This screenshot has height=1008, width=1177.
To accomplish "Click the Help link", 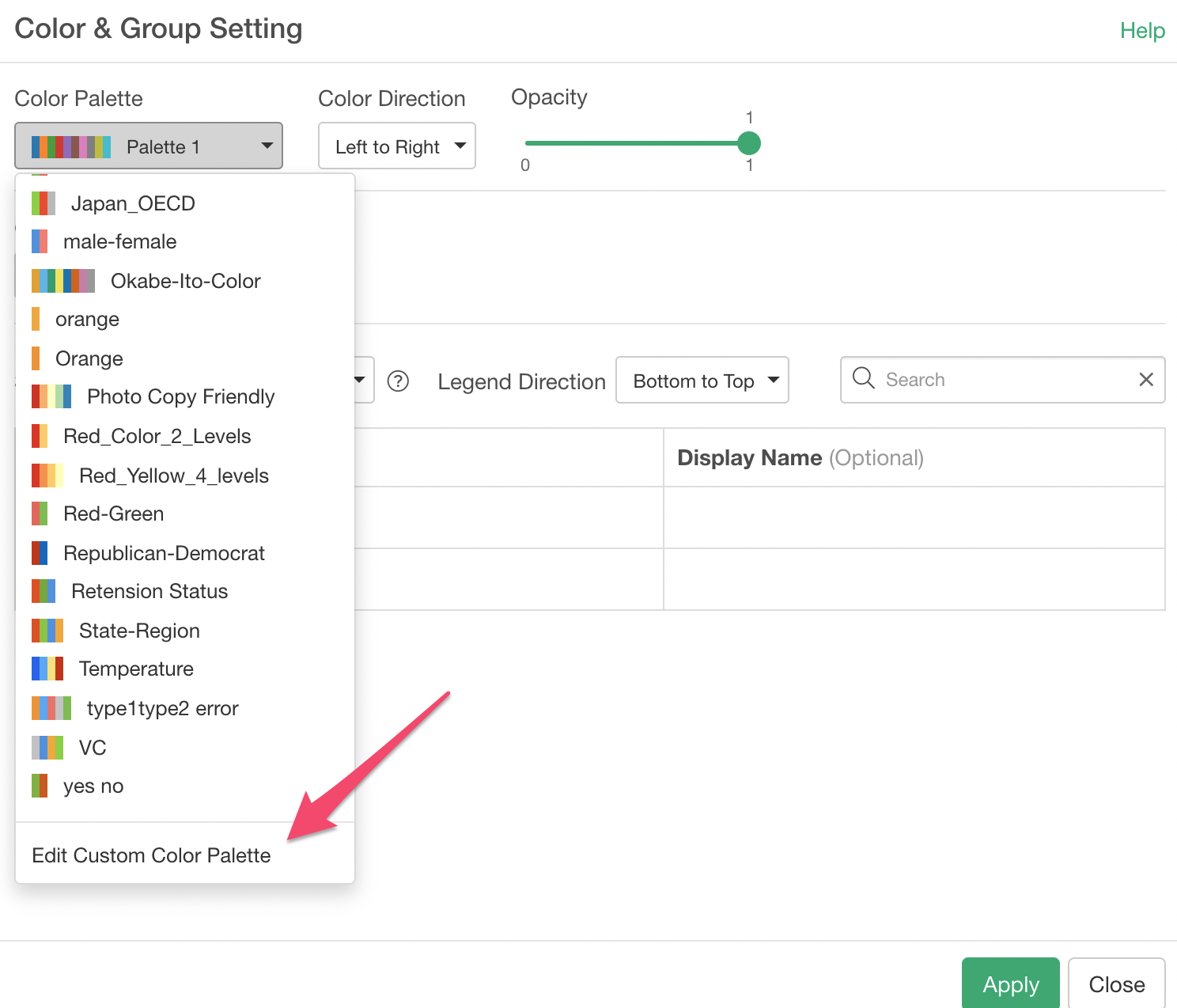I will tap(1142, 30).
